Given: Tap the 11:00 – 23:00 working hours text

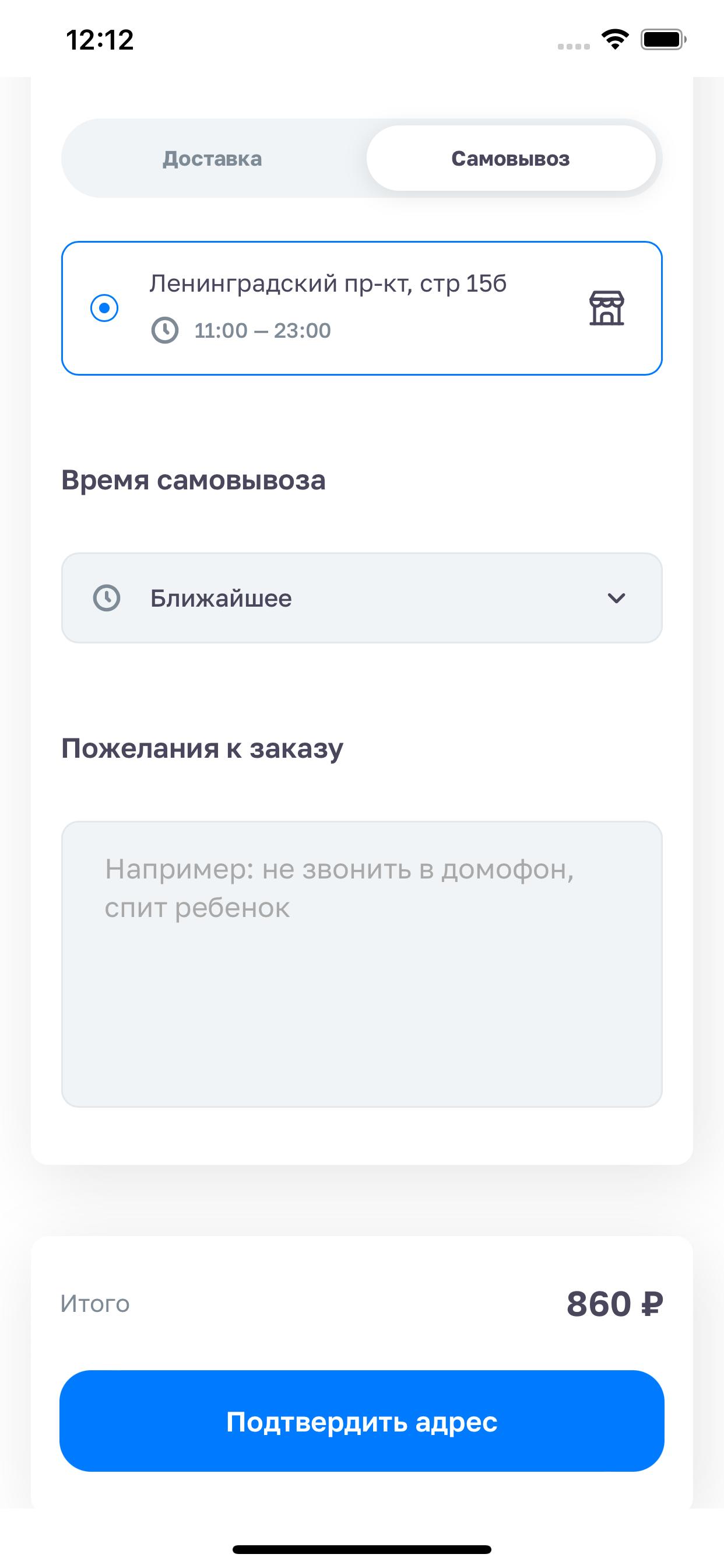Looking at the screenshot, I should tap(263, 331).
